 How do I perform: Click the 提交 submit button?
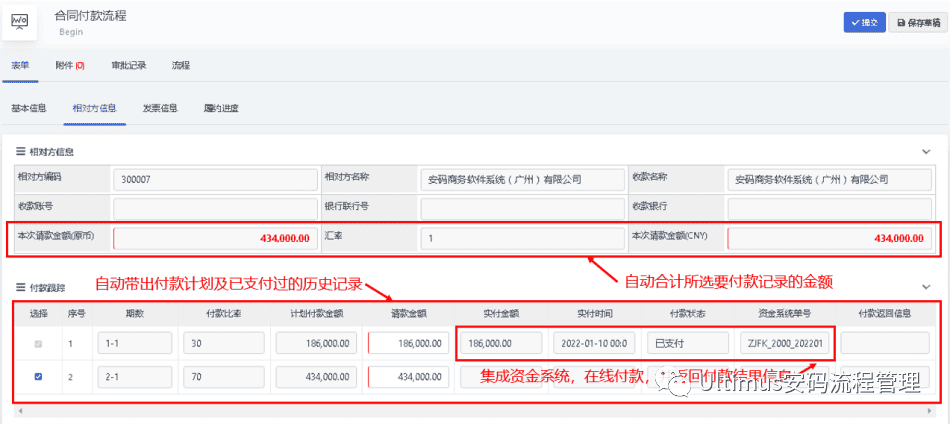click(x=864, y=22)
